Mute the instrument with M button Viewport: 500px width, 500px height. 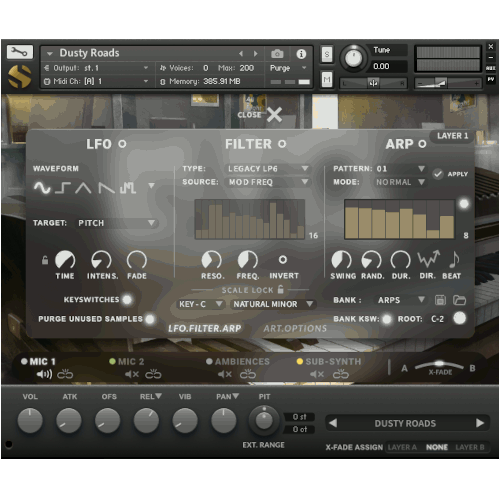[327, 80]
